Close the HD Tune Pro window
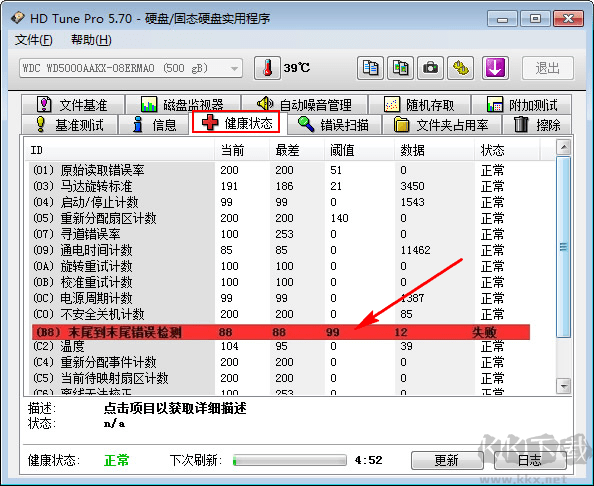The height and width of the screenshot is (486, 594). click(x=568, y=19)
